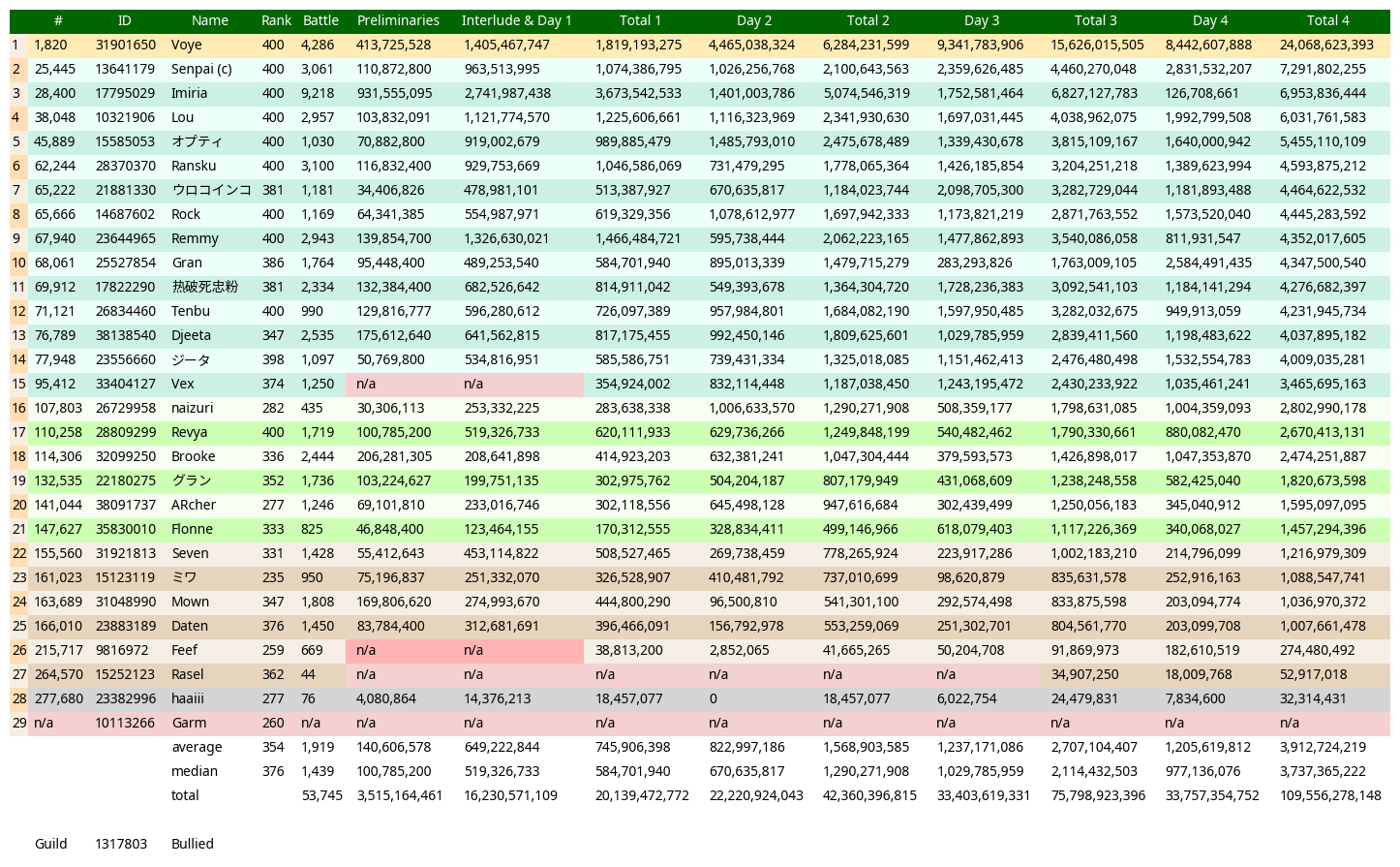Click the name cell 'Imiria'

pyautogui.click(x=189, y=93)
